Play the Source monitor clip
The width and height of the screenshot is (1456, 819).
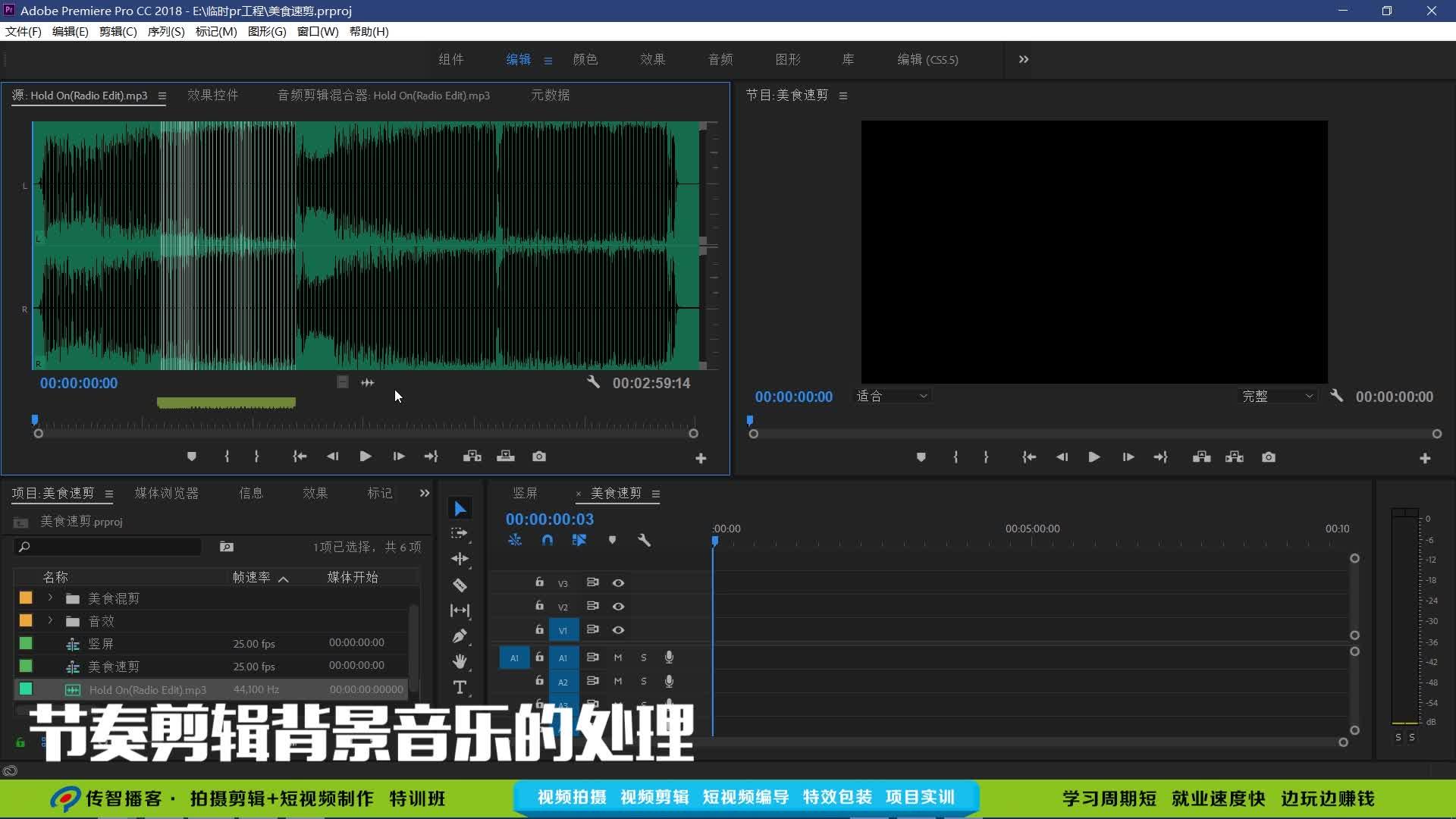tap(366, 457)
